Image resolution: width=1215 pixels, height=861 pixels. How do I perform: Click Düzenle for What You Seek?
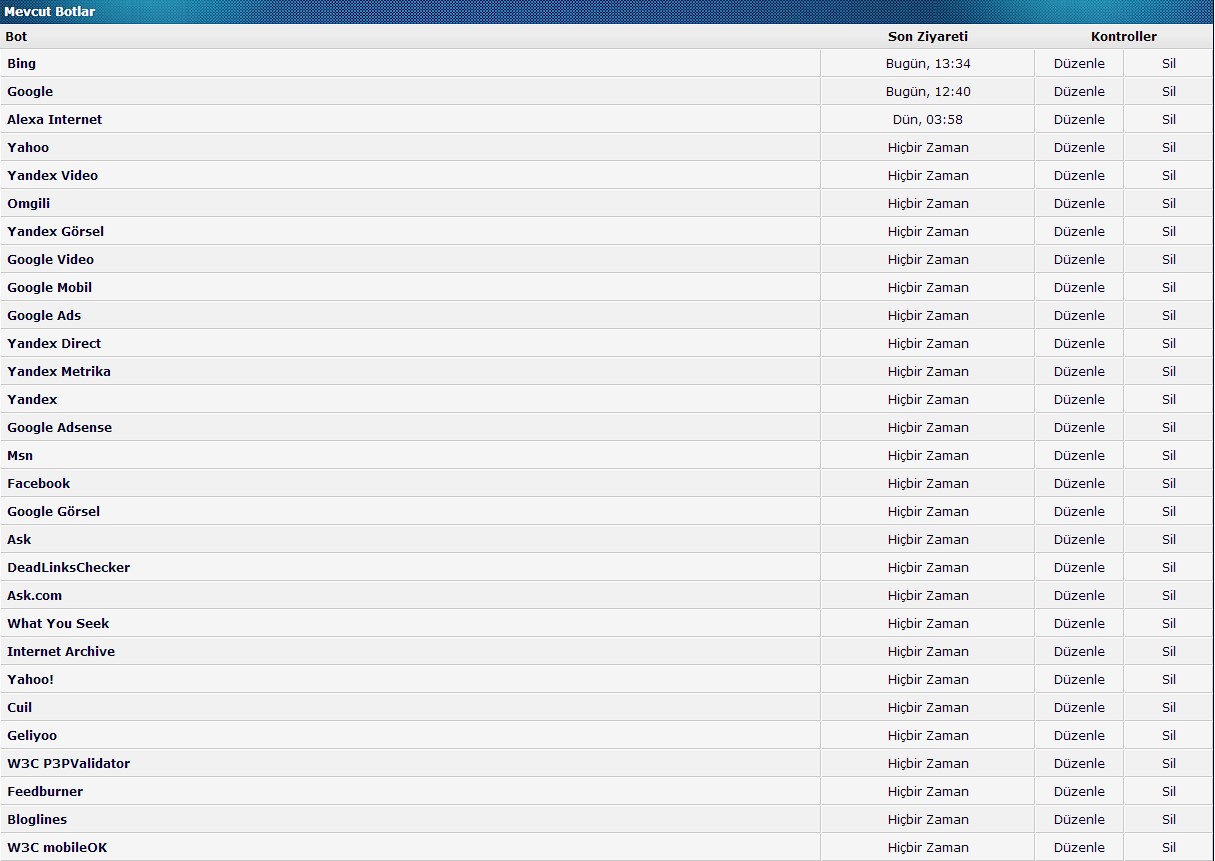coord(1079,623)
